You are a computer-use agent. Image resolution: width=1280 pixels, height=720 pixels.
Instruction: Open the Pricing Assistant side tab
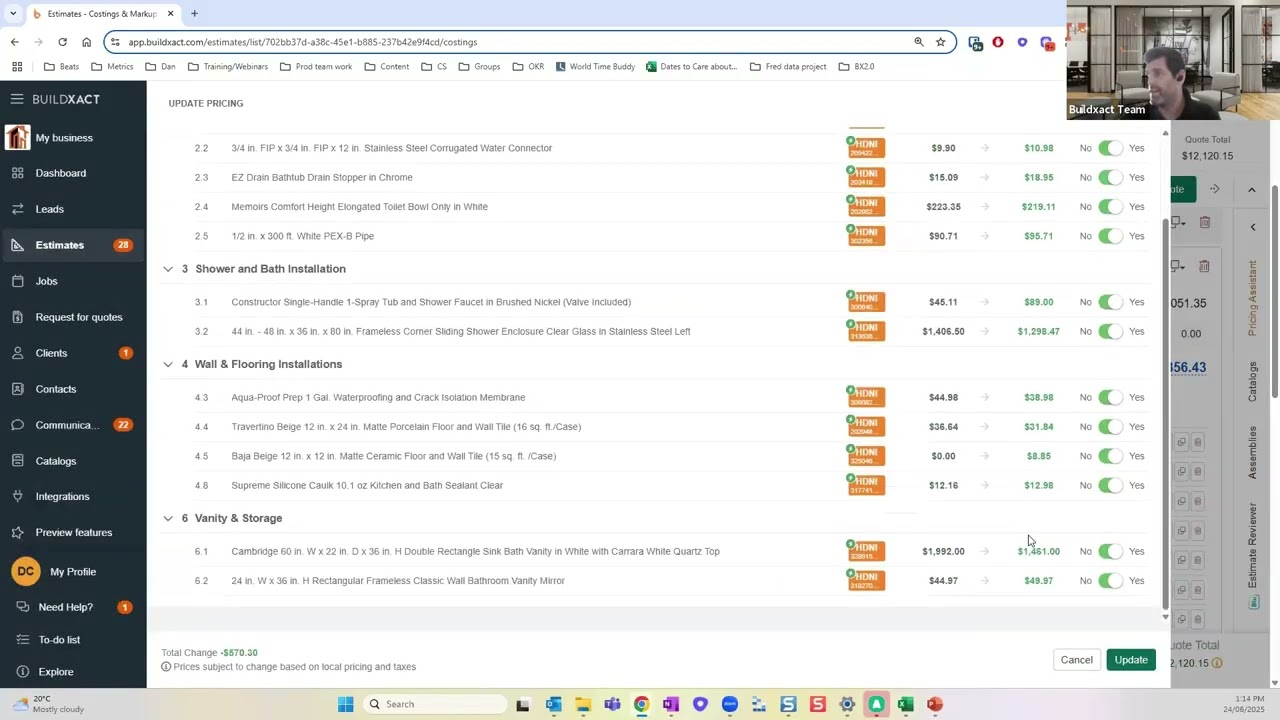1253,298
